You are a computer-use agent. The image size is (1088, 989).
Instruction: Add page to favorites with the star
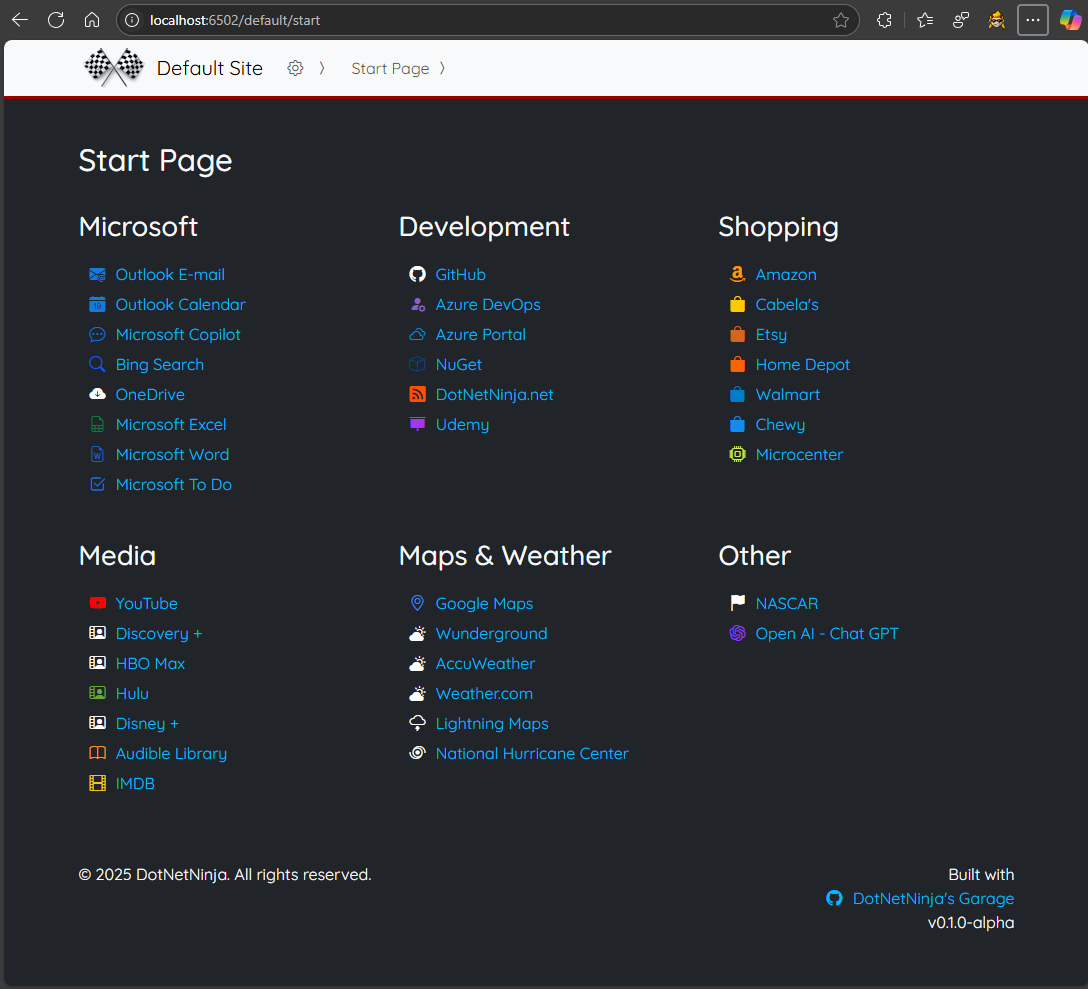(840, 20)
